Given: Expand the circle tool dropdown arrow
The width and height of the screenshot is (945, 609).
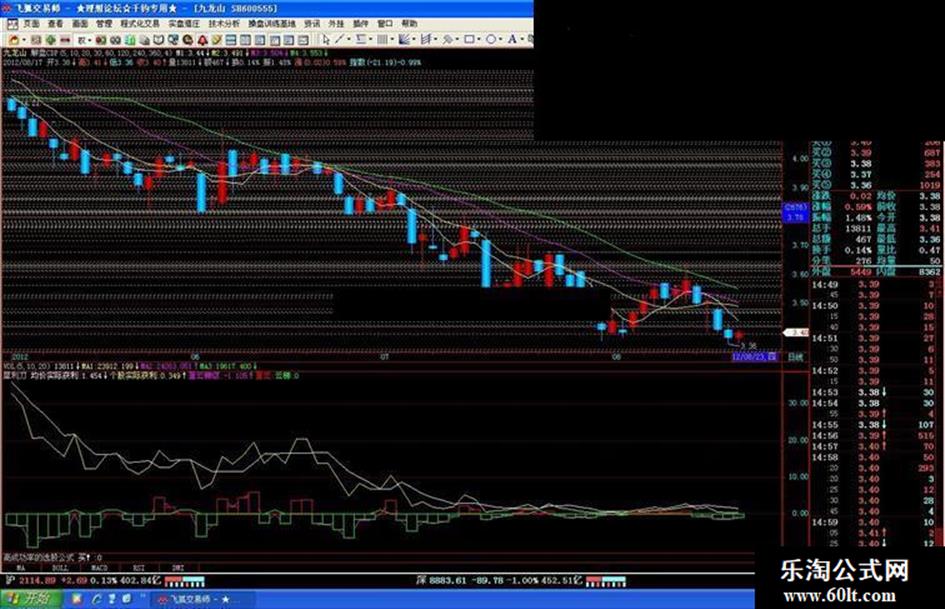Looking at the screenshot, I should [x=501, y=40].
